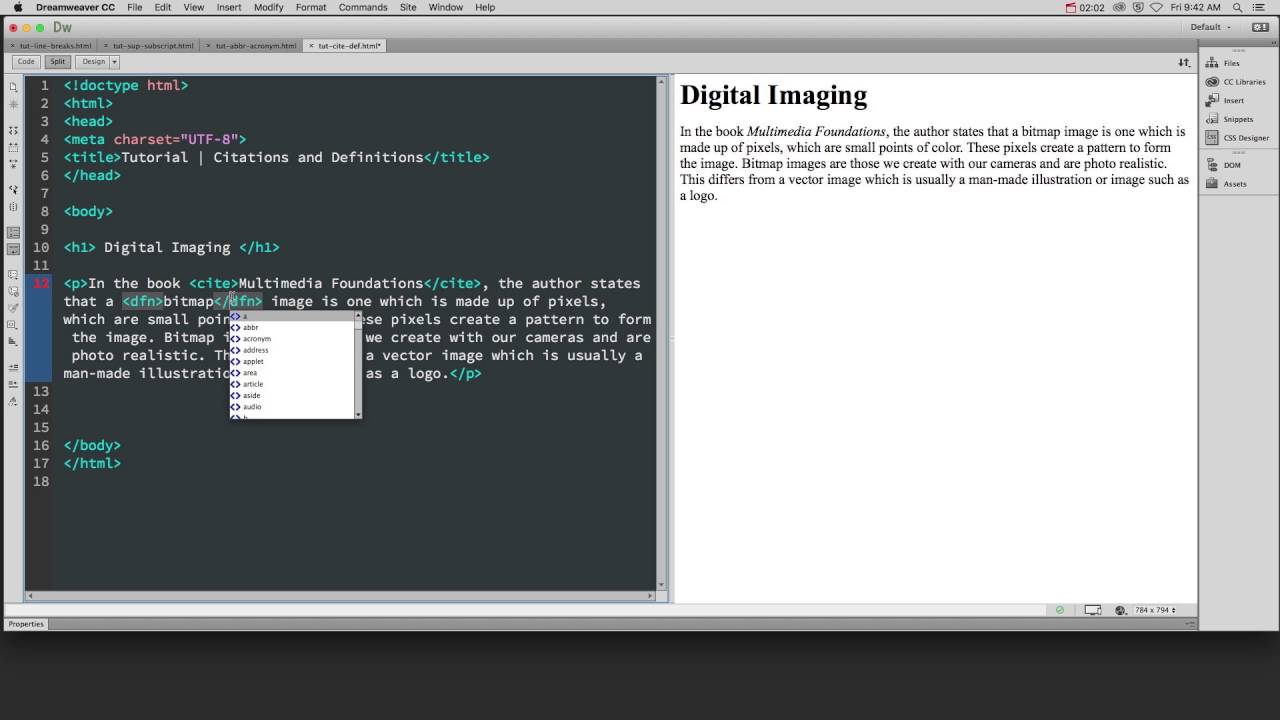This screenshot has height=720, width=1280.
Task: Click the Preview in Browser globe icon
Action: 1120,610
